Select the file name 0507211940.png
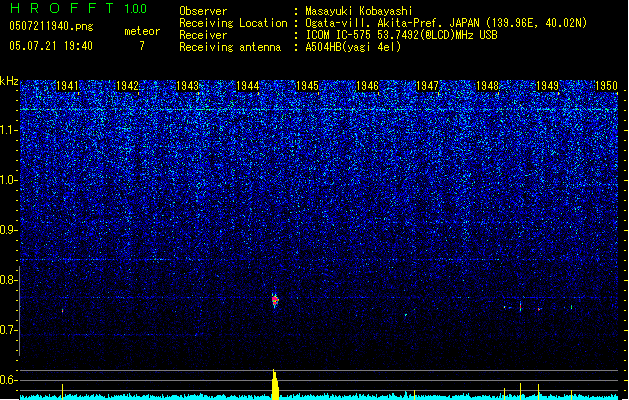 (51, 26)
